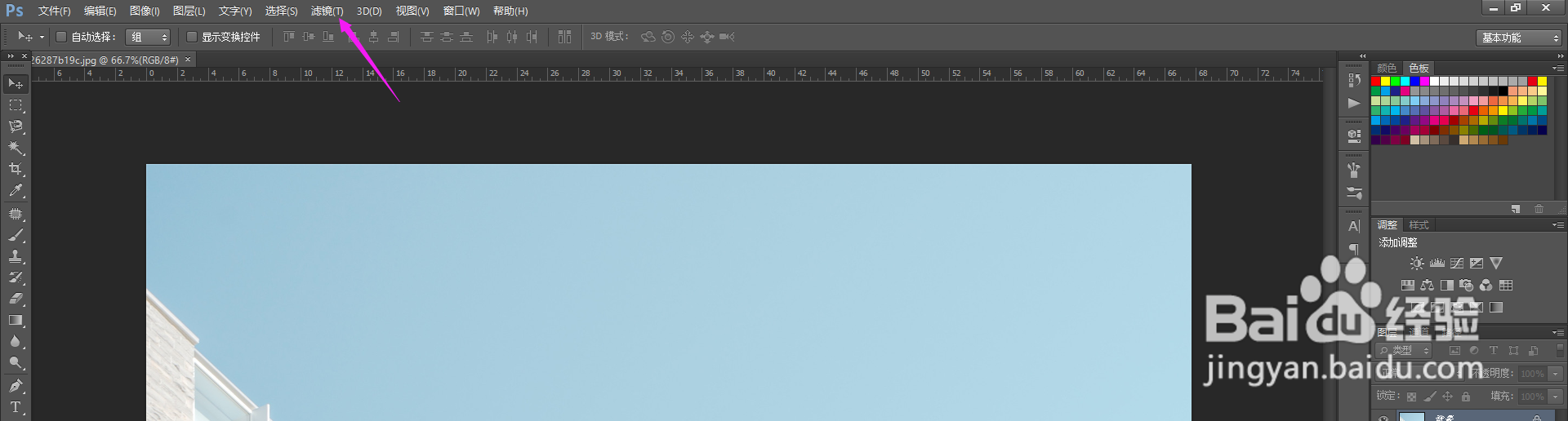Image resolution: width=1568 pixels, height=421 pixels.
Task: Toggle lock all padlock icon
Action: [1466, 397]
